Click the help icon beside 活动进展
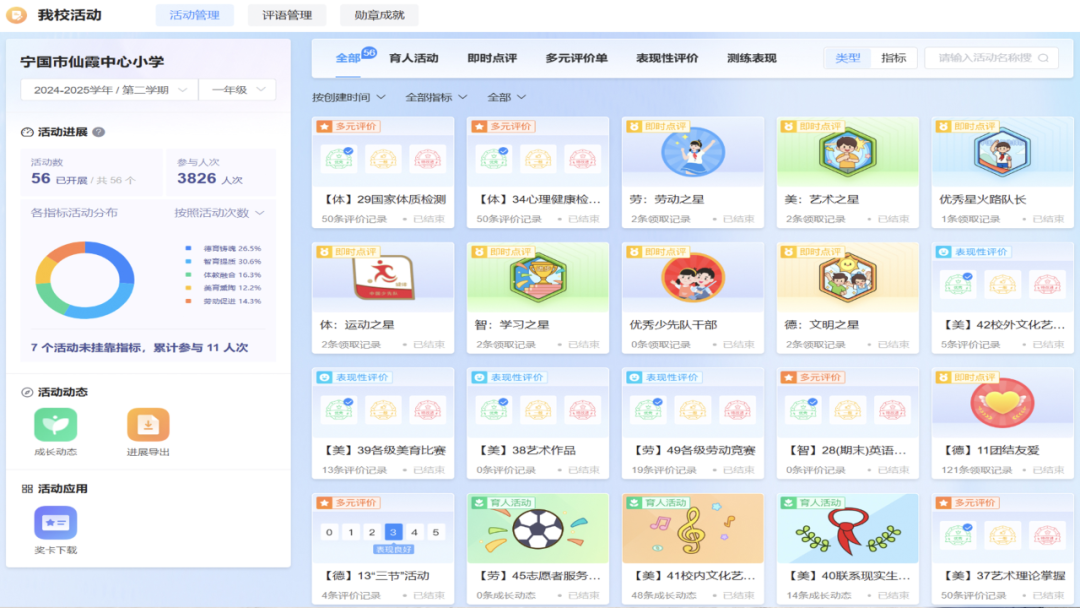This screenshot has width=1080, height=608. click(99, 132)
